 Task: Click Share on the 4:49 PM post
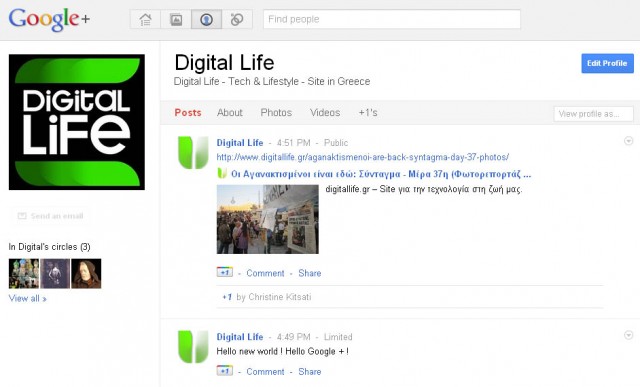click(310, 372)
